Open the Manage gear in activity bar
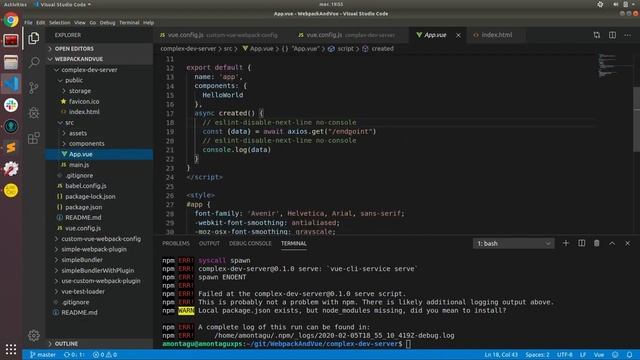This screenshot has width=640, height=360. (x=34, y=335)
